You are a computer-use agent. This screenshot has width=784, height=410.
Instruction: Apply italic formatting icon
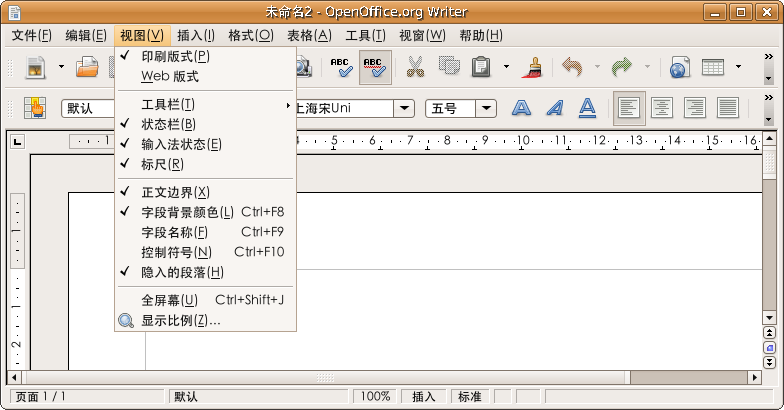click(555, 108)
